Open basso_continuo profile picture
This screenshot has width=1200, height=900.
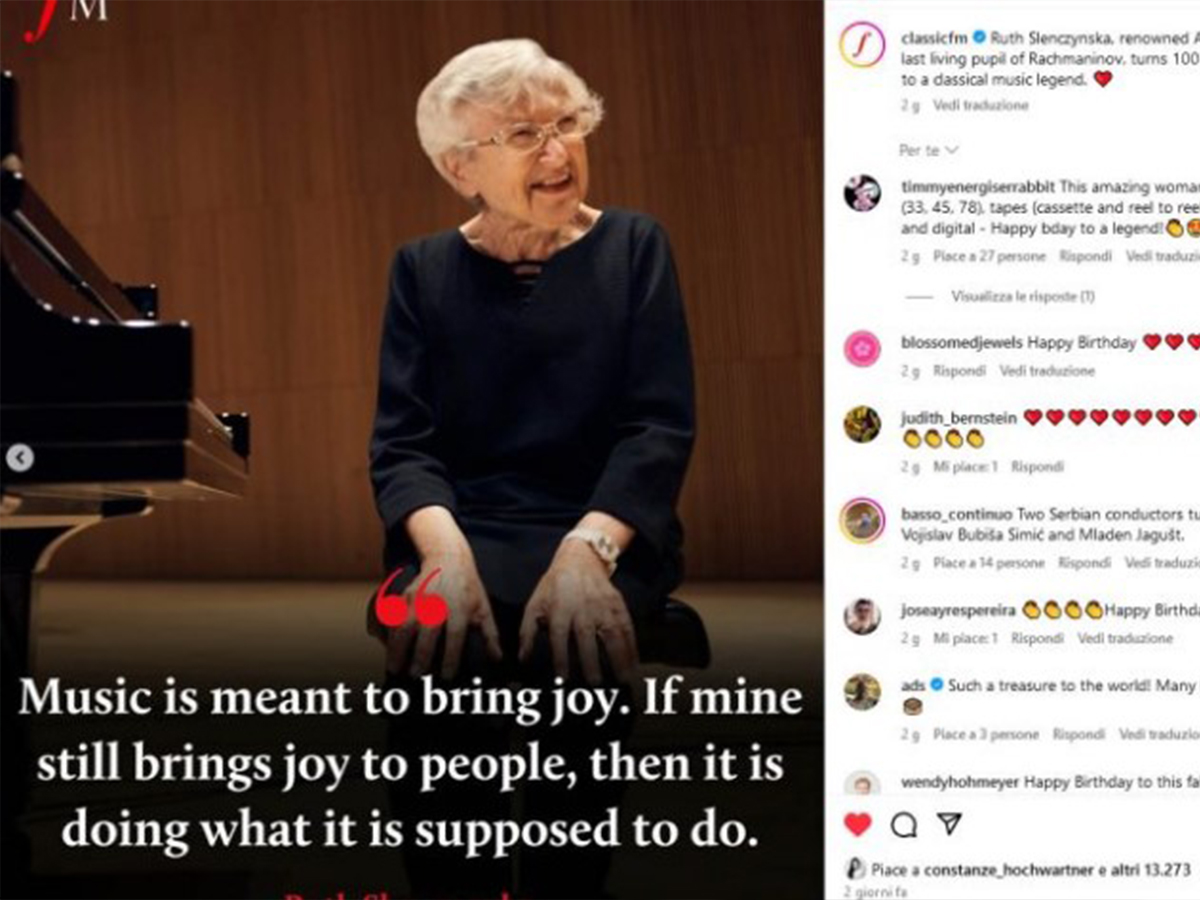pos(862,520)
